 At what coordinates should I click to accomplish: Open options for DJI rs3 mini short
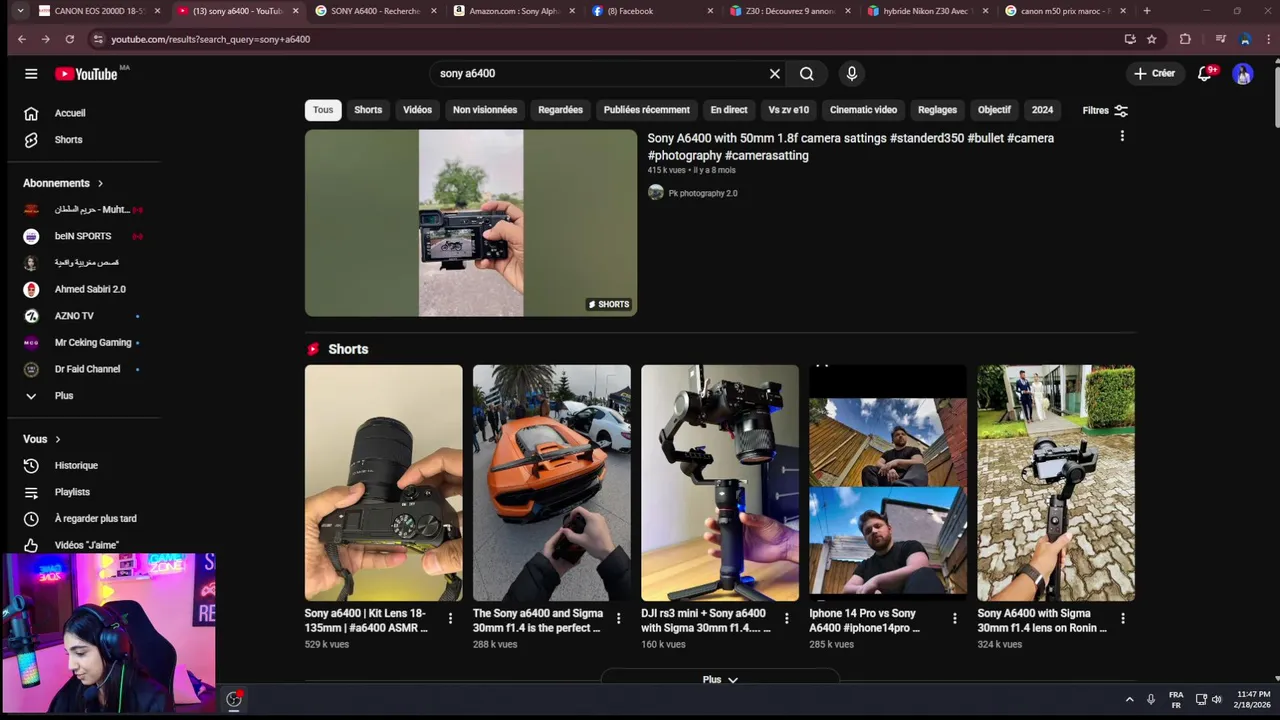pyautogui.click(x=786, y=619)
